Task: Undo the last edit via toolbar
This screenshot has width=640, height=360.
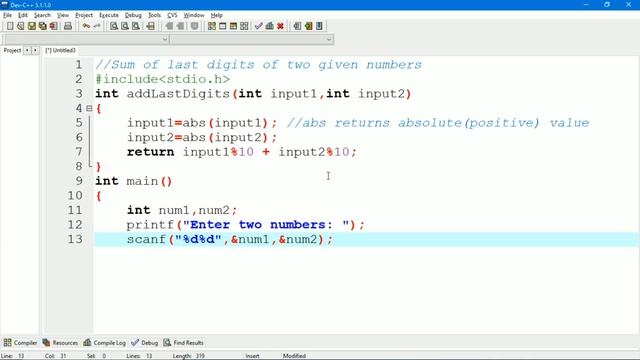Action: tap(86, 26)
